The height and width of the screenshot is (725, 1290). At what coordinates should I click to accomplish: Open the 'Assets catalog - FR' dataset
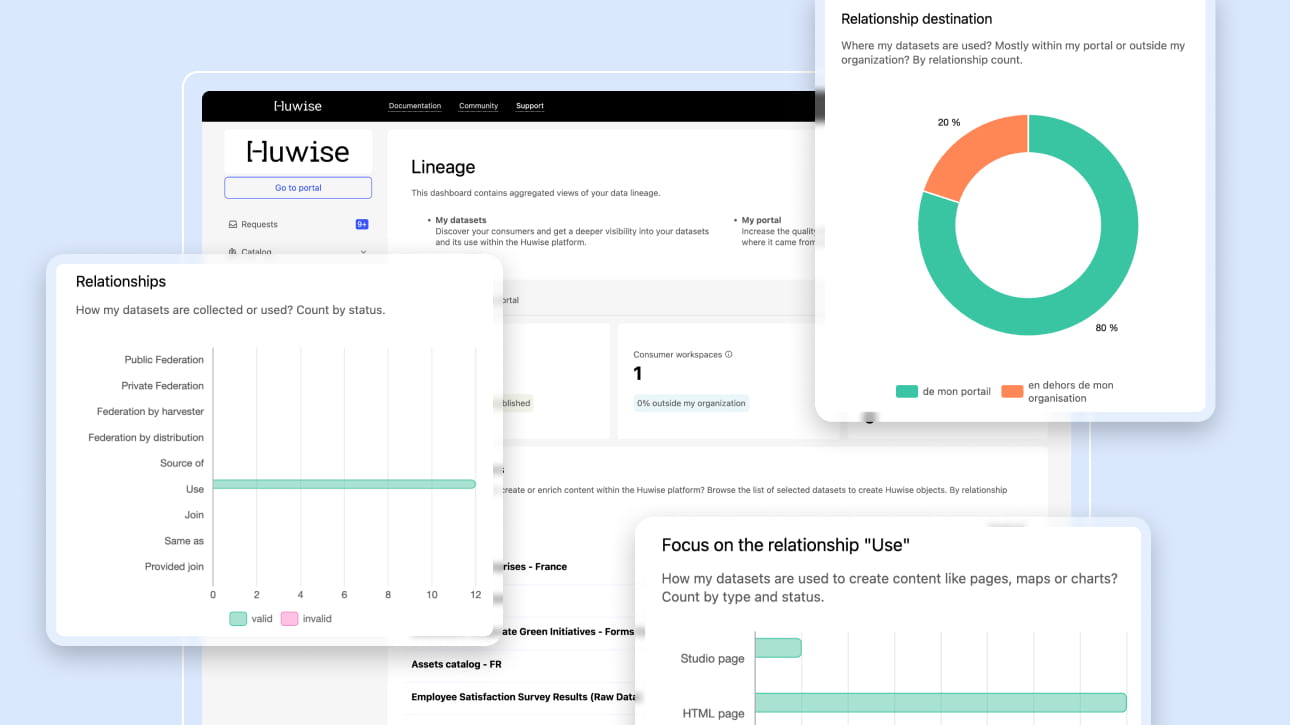(456, 664)
